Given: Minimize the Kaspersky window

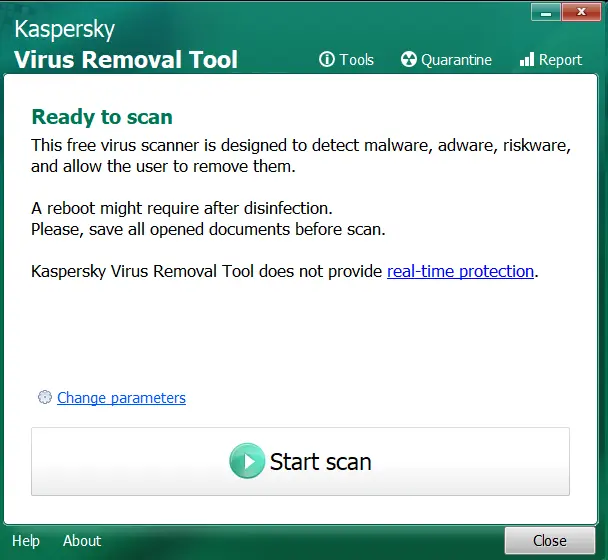Looking at the screenshot, I should pyautogui.click(x=546, y=13).
